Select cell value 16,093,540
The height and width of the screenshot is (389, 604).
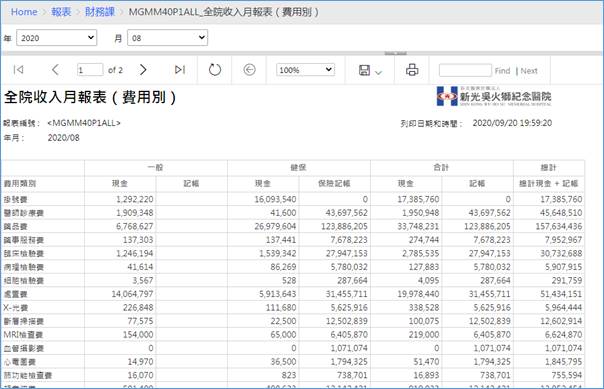[x=275, y=199]
